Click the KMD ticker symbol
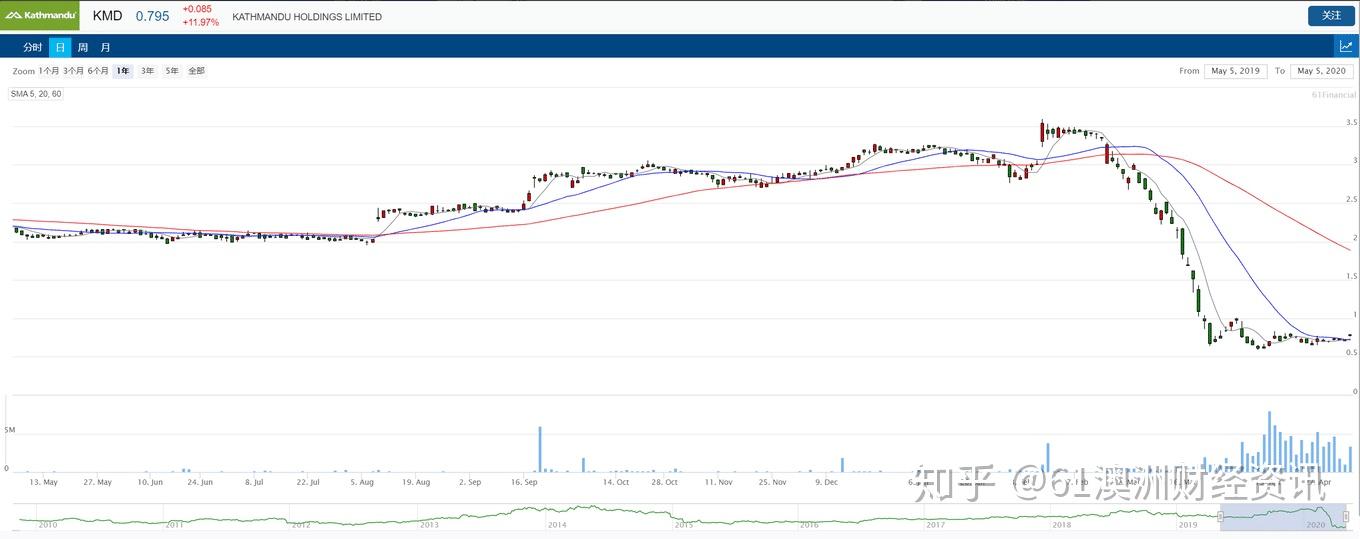This screenshot has width=1360, height=539. tap(107, 16)
